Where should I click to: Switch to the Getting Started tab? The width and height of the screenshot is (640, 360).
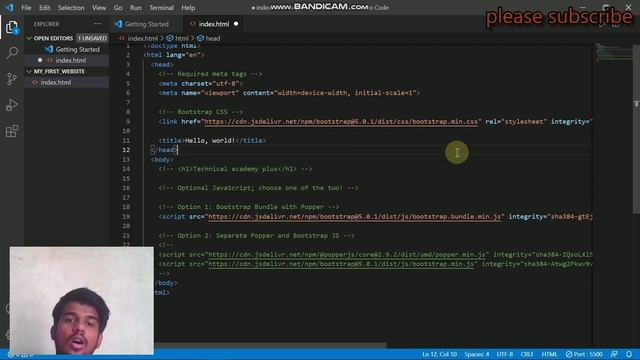point(146,24)
